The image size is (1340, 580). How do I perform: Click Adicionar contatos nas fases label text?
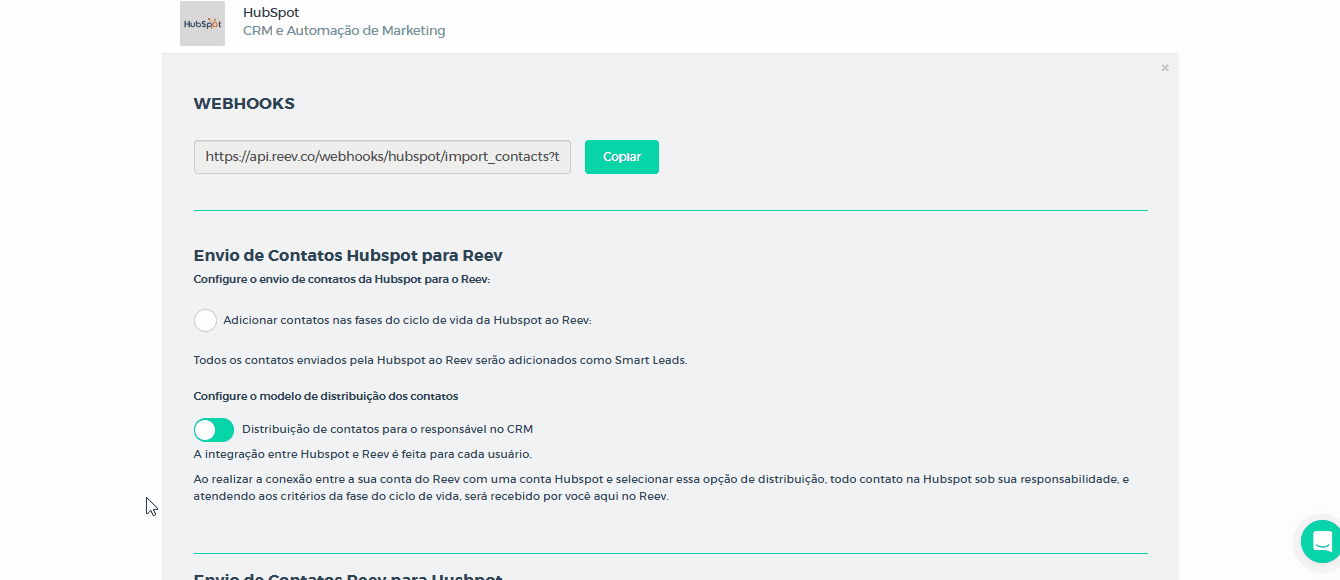coord(408,320)
